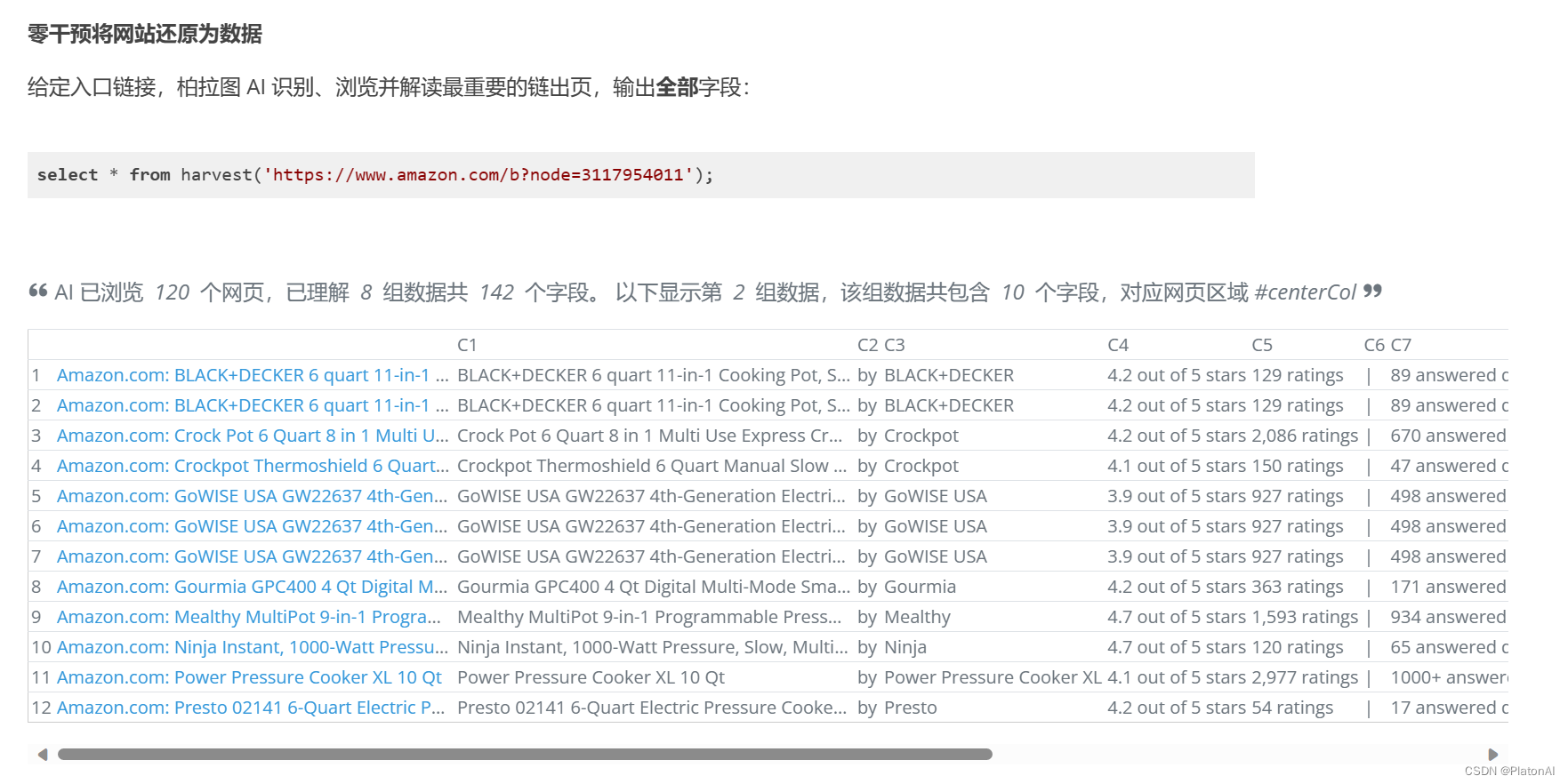The height and width of the screenshot is (784, 1568).
Task: Open the Ninja Instant 1000-Watt Pressure link
Action: (253, 647)
